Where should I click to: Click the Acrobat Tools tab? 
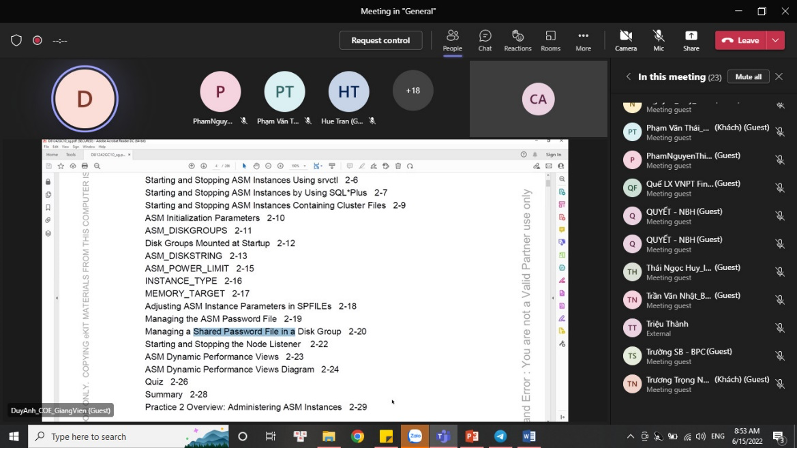click(x=71, y=155)
